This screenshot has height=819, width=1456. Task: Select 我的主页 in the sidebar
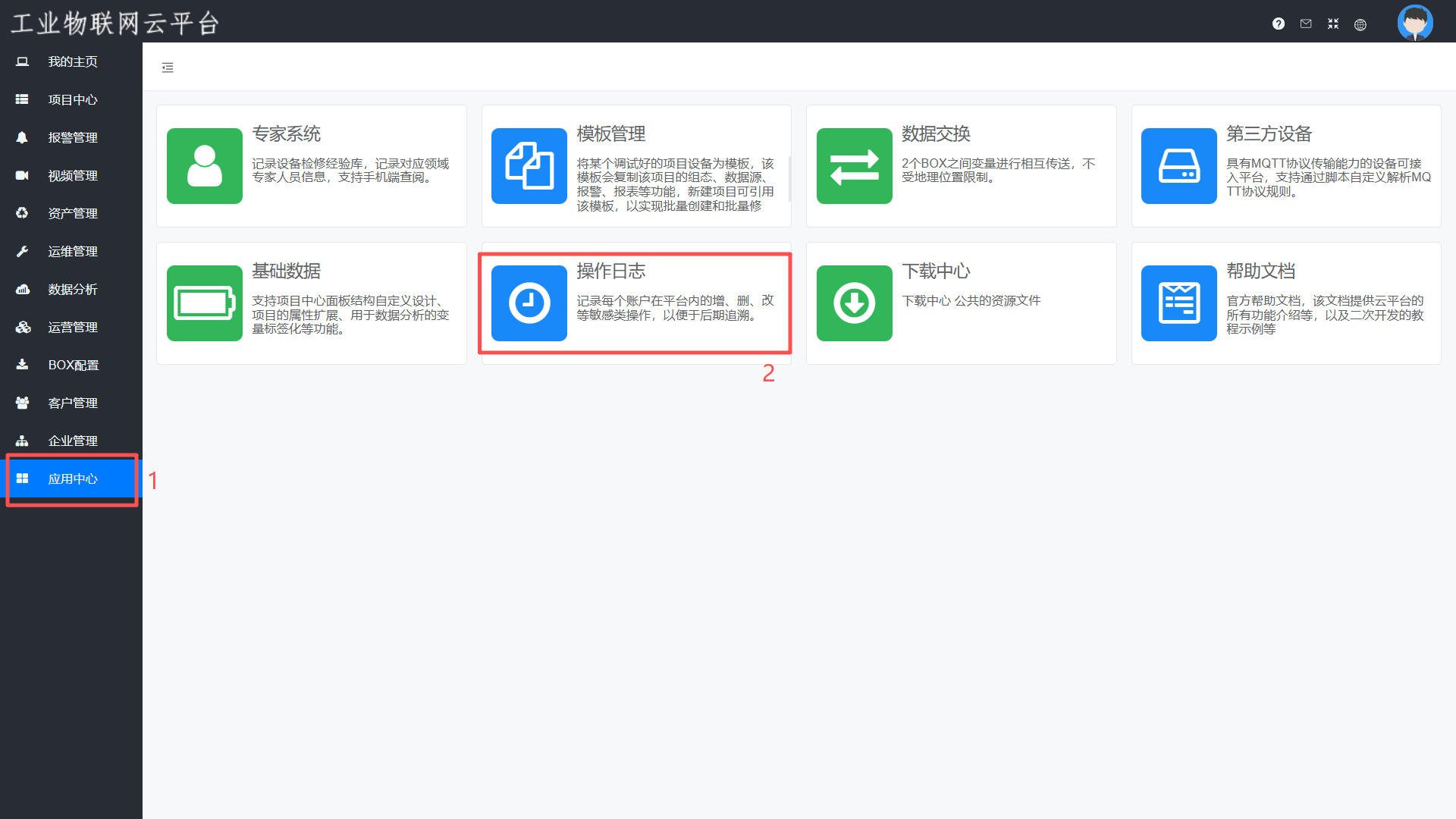pos(72,61)
